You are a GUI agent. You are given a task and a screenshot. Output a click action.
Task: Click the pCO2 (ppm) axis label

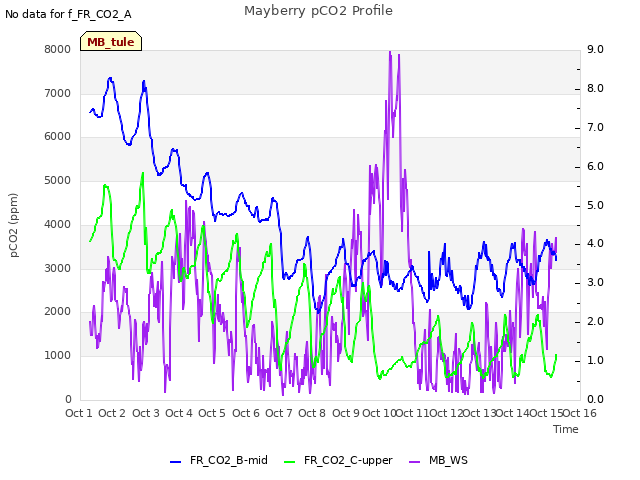[13, 225]
